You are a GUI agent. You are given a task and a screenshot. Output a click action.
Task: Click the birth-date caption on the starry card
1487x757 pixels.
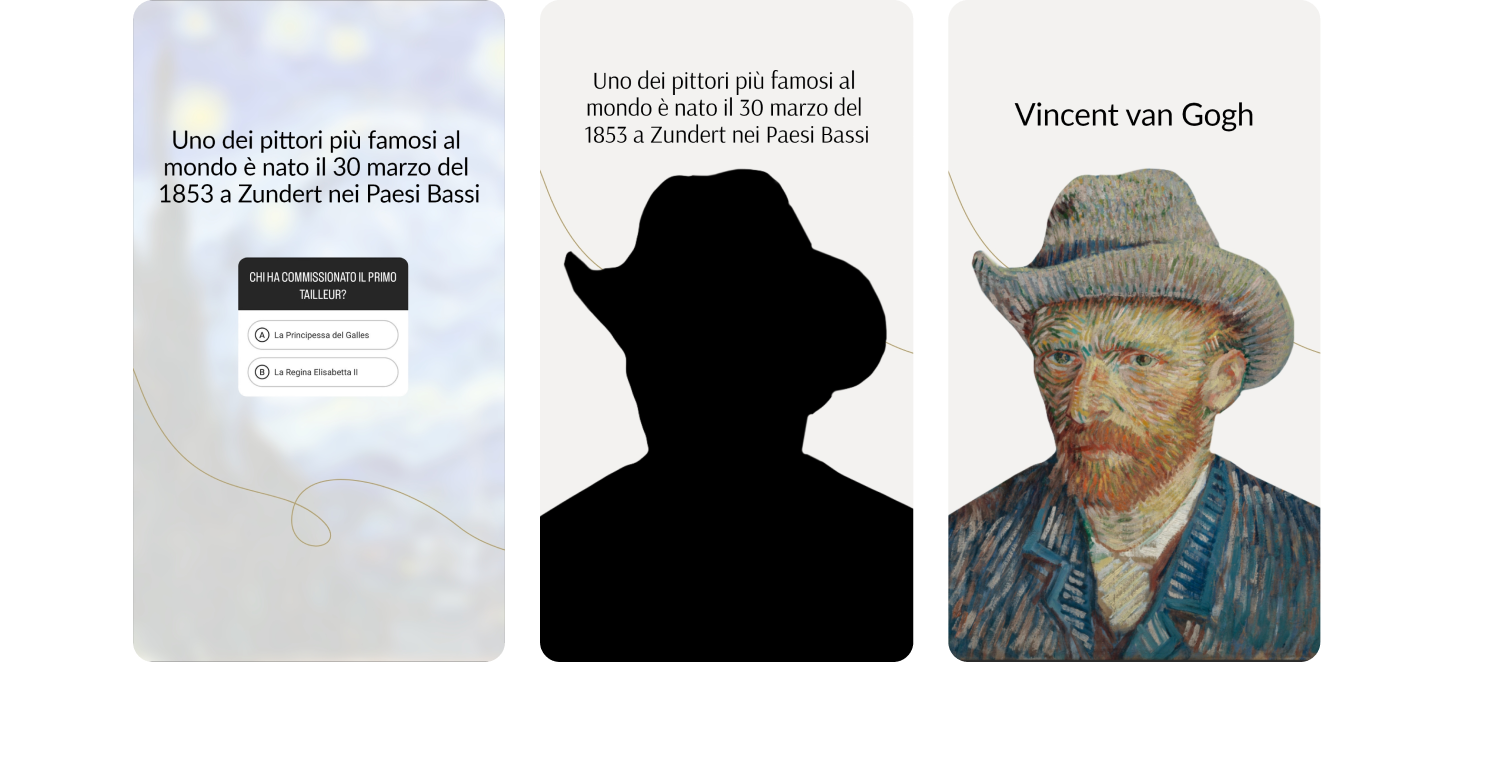(319, 167)
